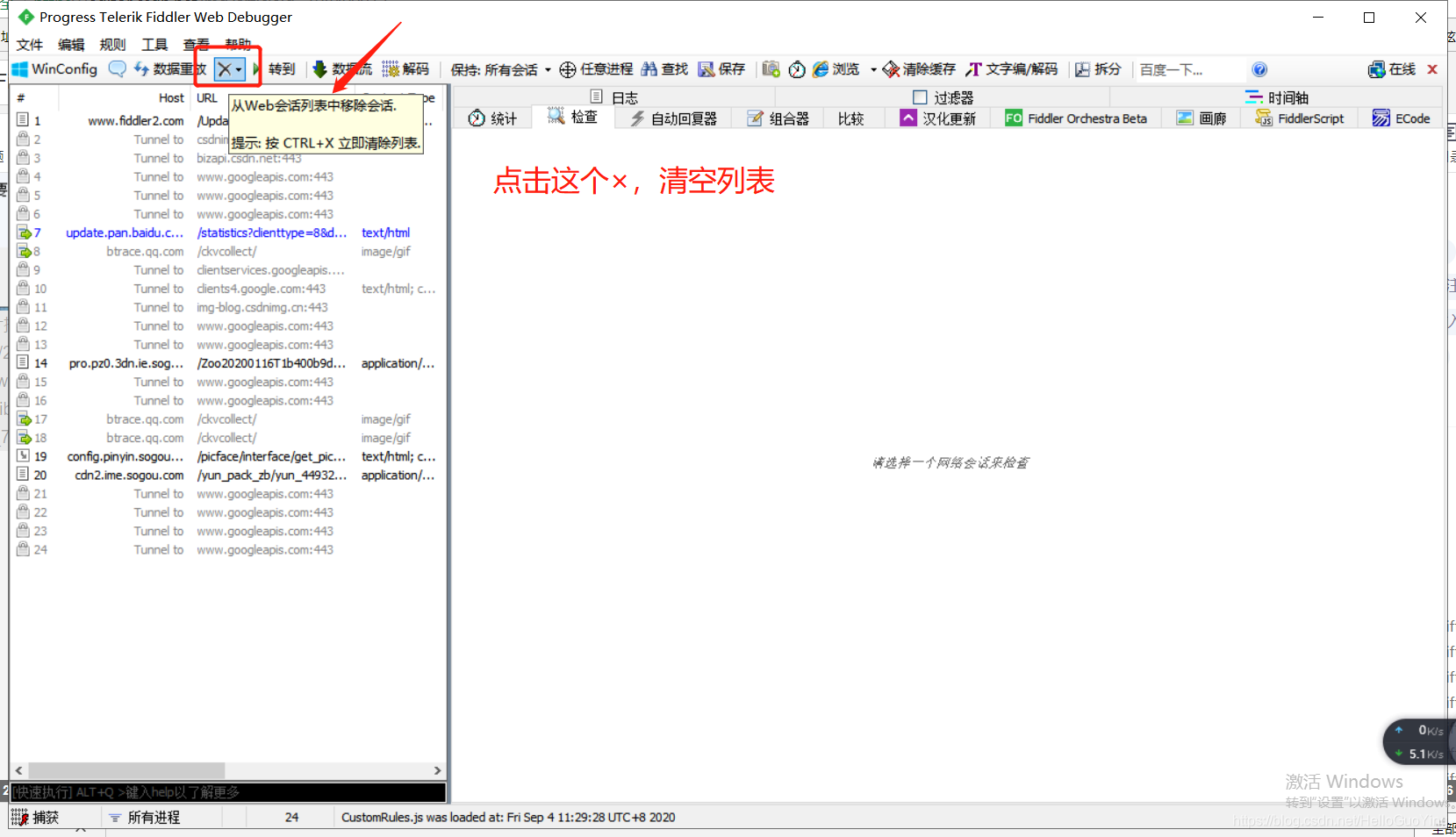Open the 浏览 browse dropdown arrow
Image resolution: width=1456 pixels, height=837 pixels.
point(873,69)
